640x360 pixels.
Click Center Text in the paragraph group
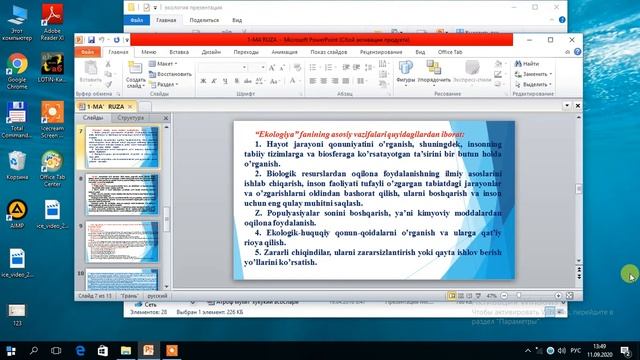click(x=324, y=81)
